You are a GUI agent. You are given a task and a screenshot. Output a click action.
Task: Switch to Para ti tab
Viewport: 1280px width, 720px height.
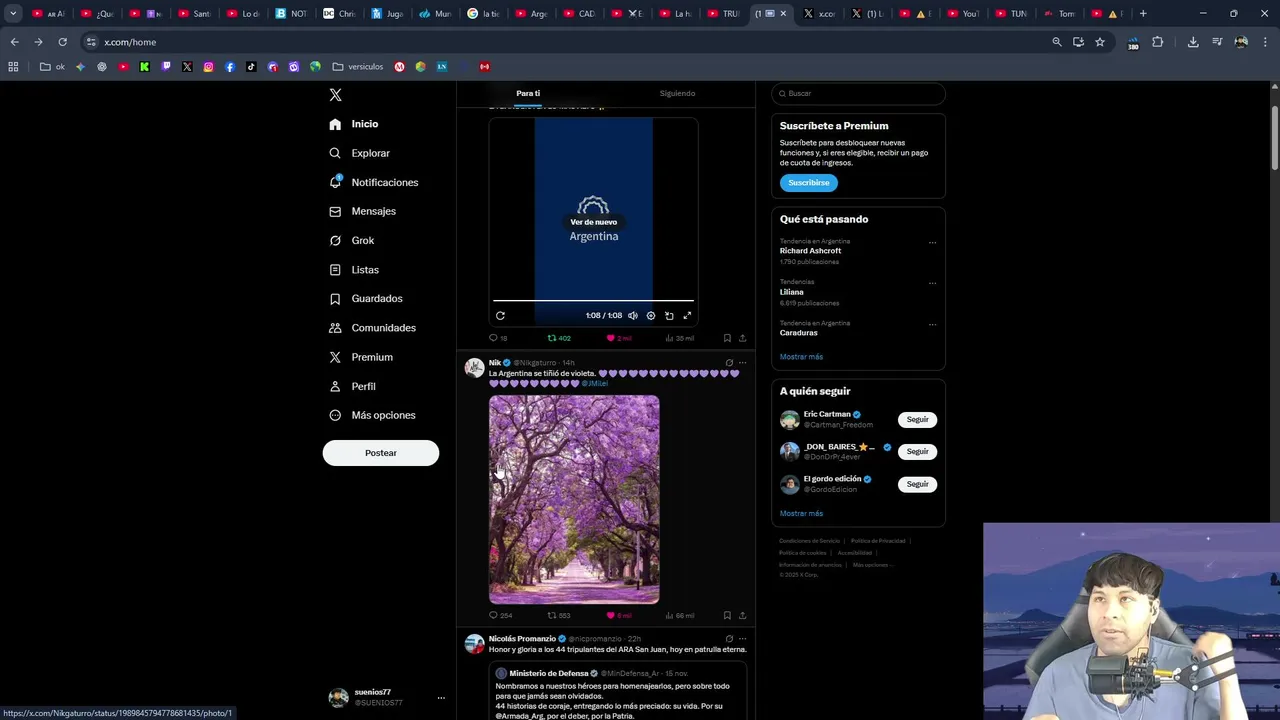528,93
